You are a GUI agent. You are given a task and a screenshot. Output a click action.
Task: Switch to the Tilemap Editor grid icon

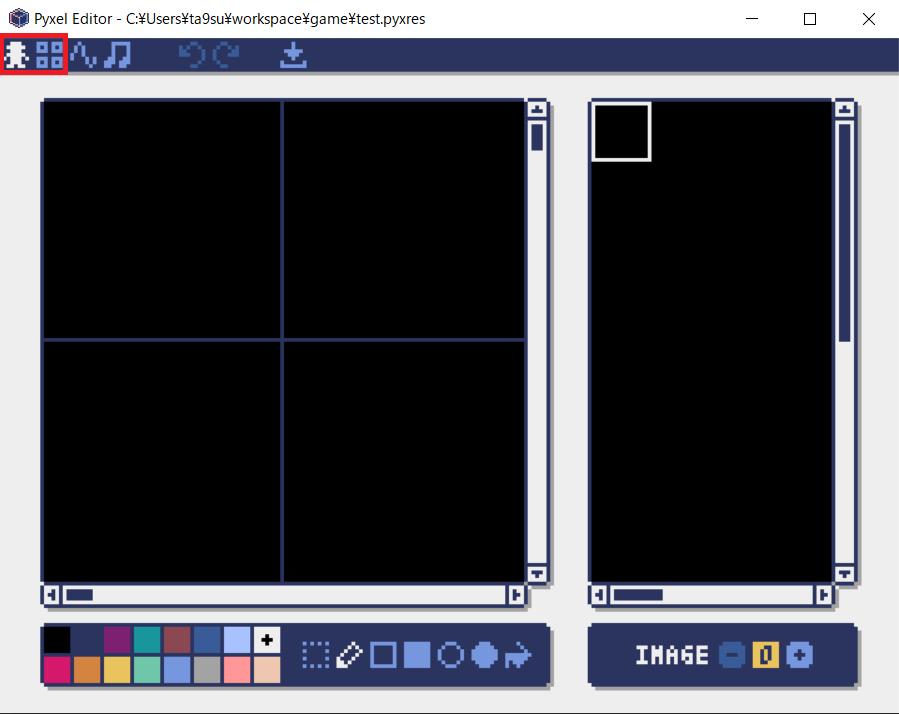49,55
